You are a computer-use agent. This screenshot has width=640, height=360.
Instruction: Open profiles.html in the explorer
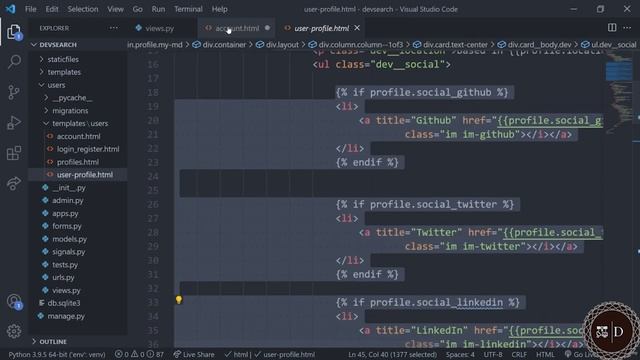tap(78, 162)
